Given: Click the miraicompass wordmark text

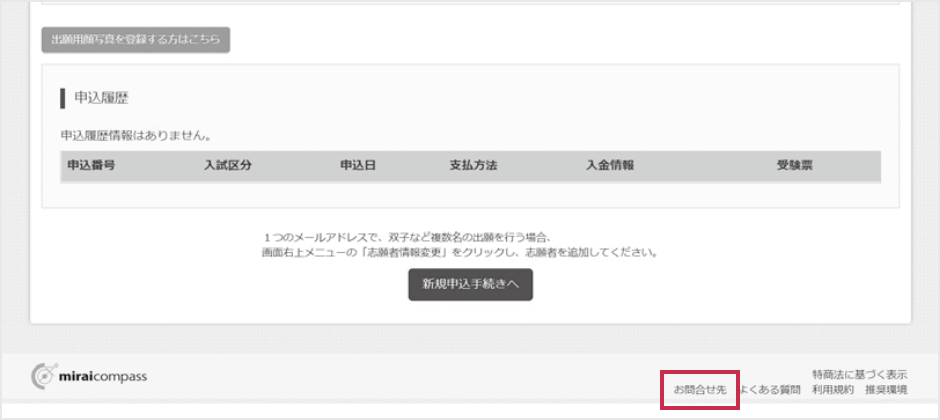Looking at the screenshot, I should [103, 376].
